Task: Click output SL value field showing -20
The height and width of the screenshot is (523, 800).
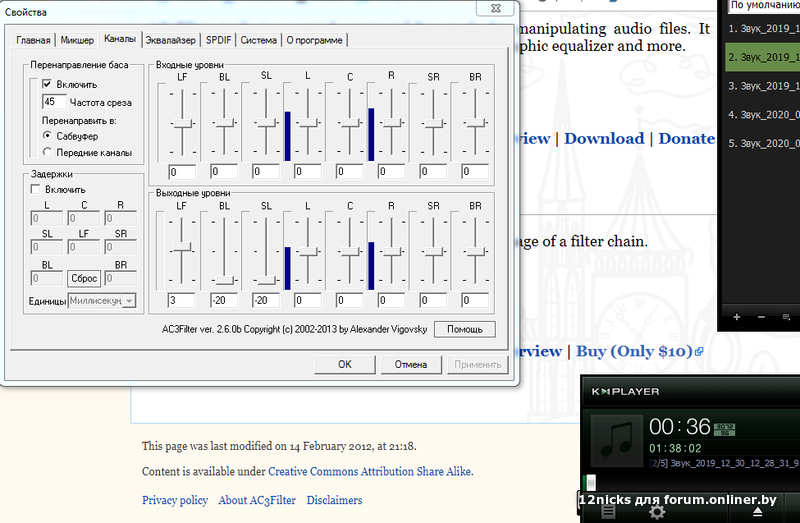Action: (266, 300)
